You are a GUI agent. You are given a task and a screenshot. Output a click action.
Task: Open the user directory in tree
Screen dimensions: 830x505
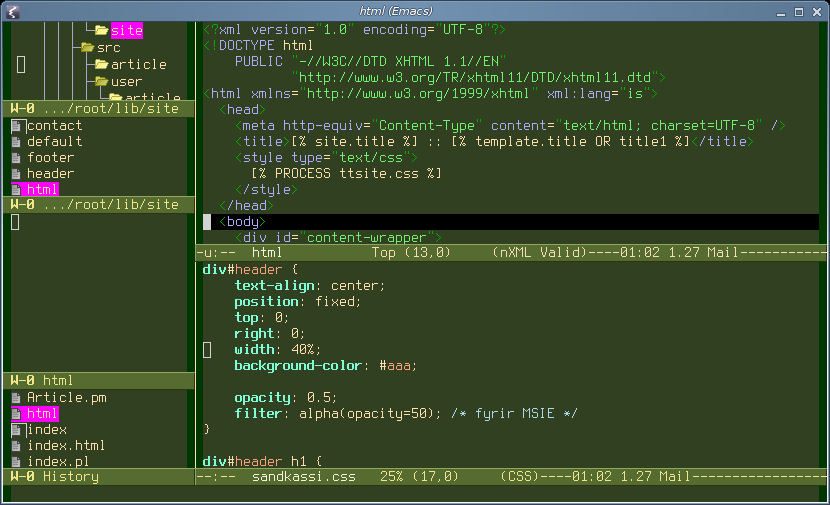coord(127,82)
